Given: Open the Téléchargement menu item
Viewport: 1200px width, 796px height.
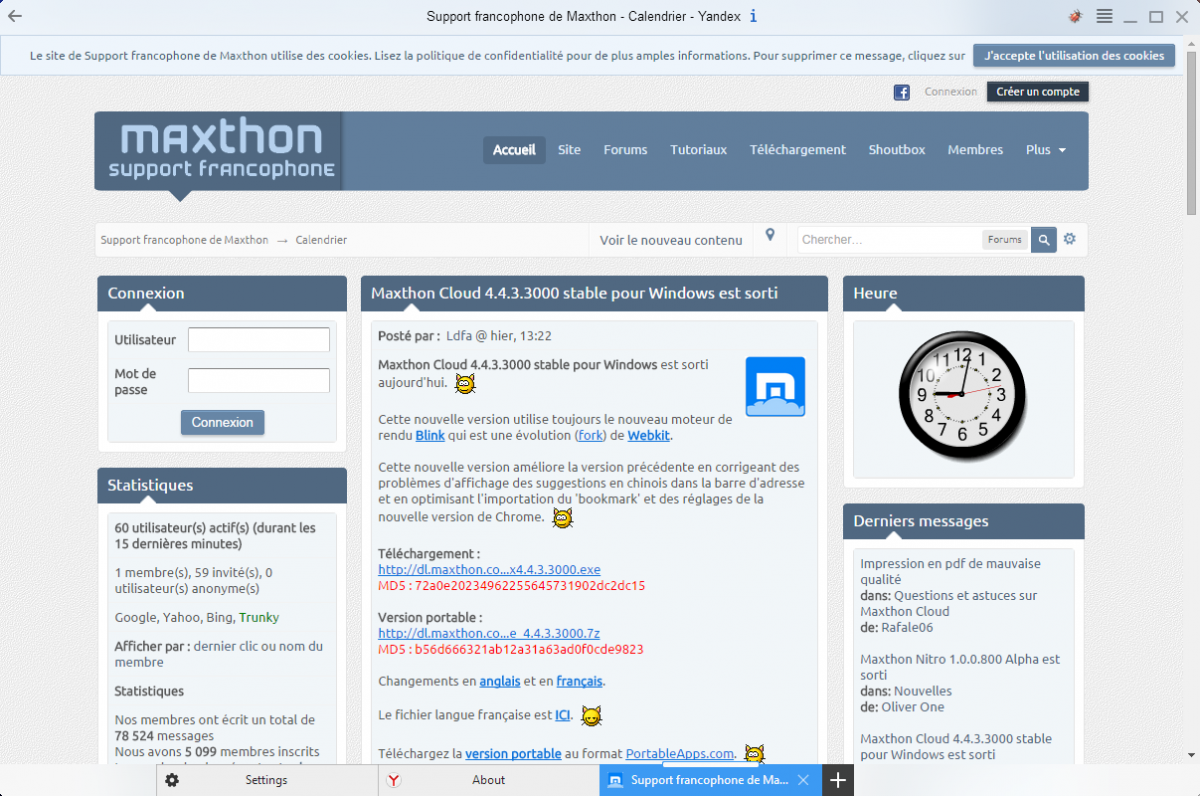Looking at the screenshot, I should click(x=798, y=150).
